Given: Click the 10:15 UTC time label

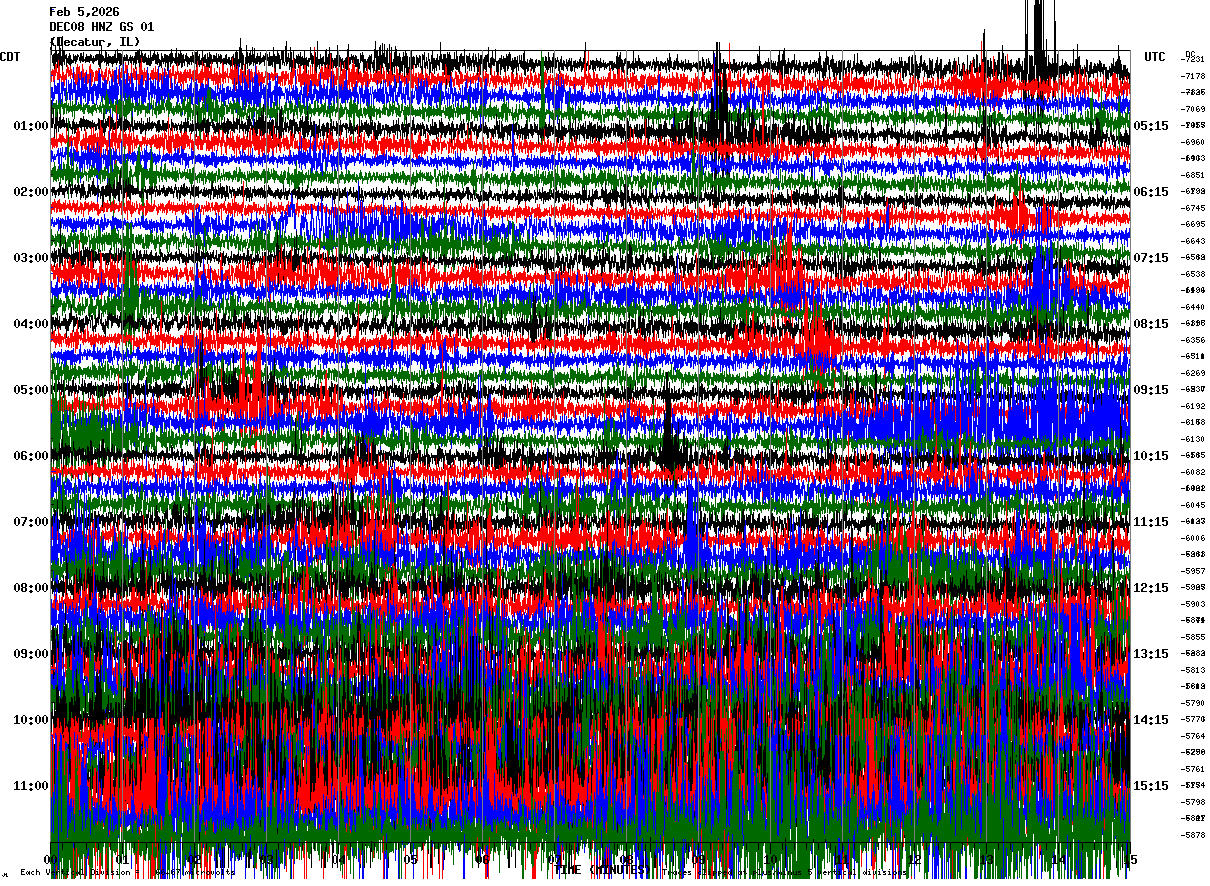Looking at the screenshot, I should click(1151, 456).
